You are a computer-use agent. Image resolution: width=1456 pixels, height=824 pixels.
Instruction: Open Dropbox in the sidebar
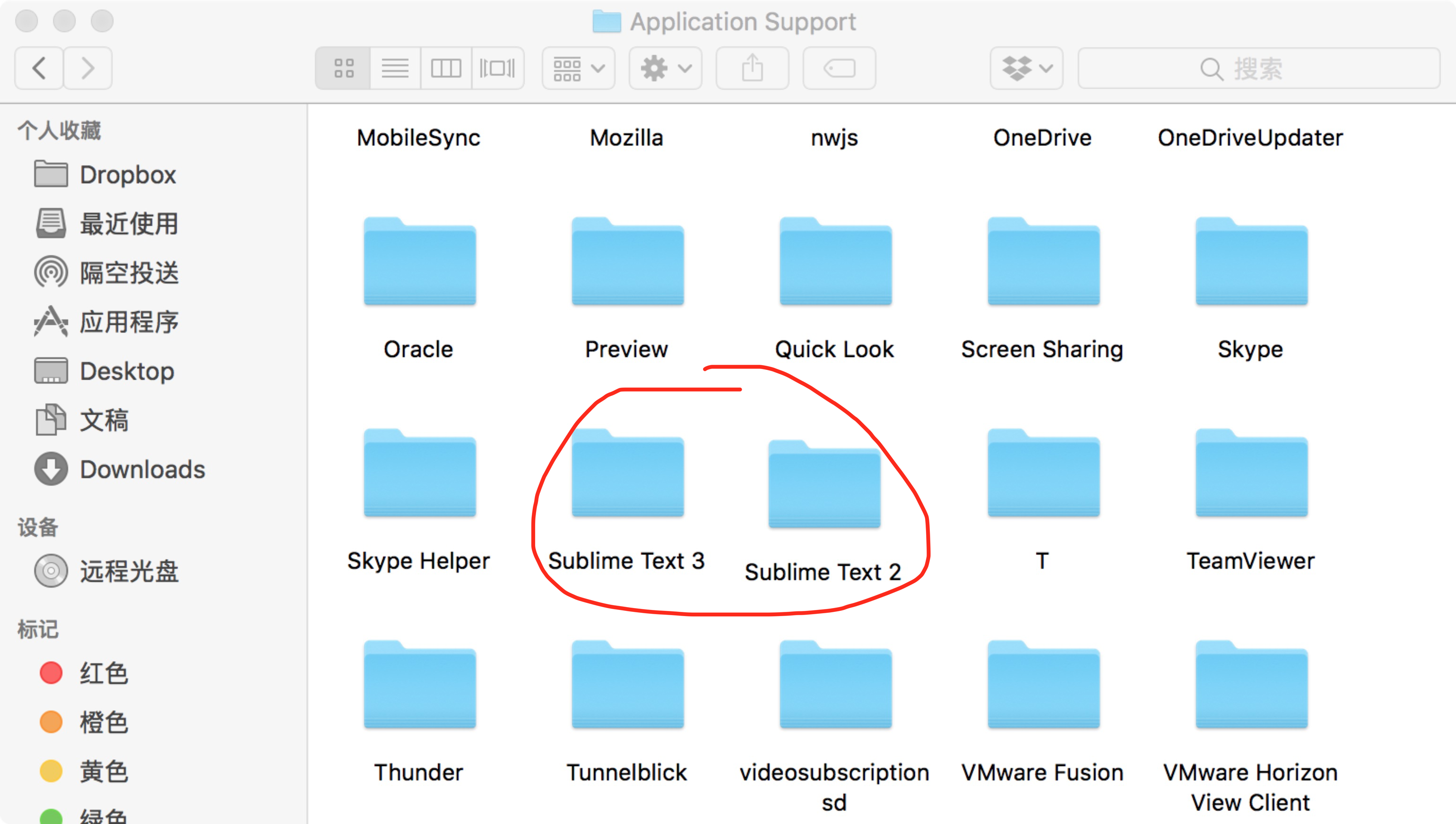pos(153,175)
